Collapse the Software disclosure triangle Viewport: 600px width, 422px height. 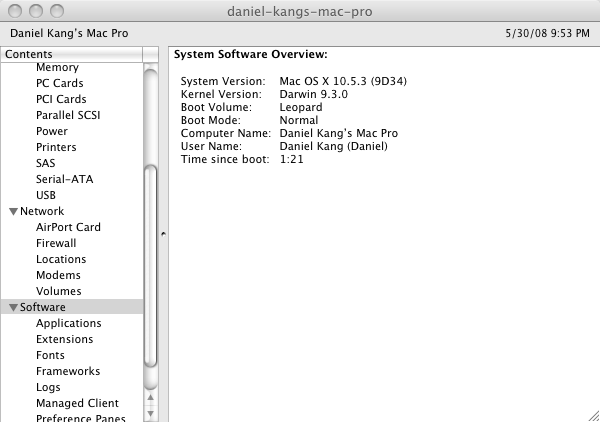point(13,308)
